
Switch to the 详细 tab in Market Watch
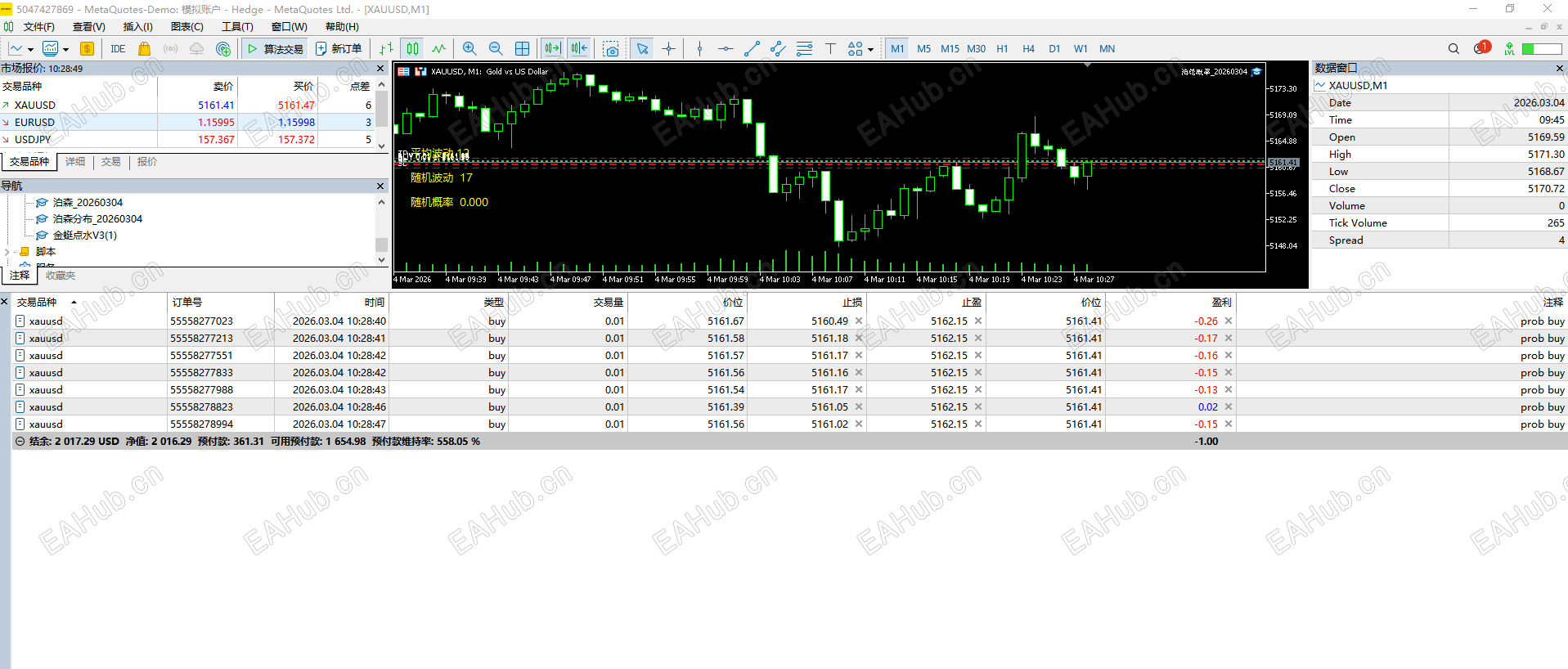(x=75, y=162)
